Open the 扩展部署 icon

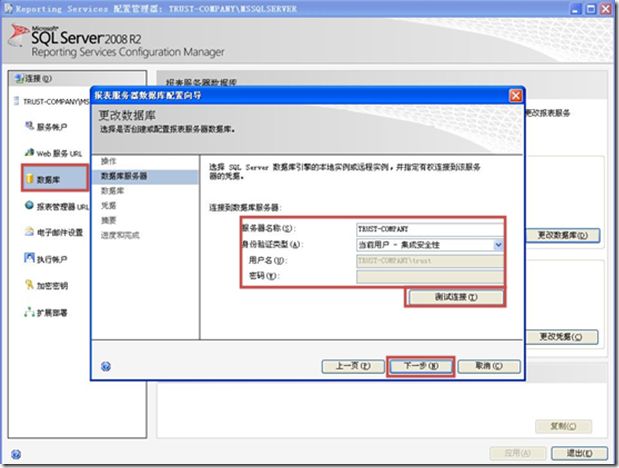pos(29,312)
